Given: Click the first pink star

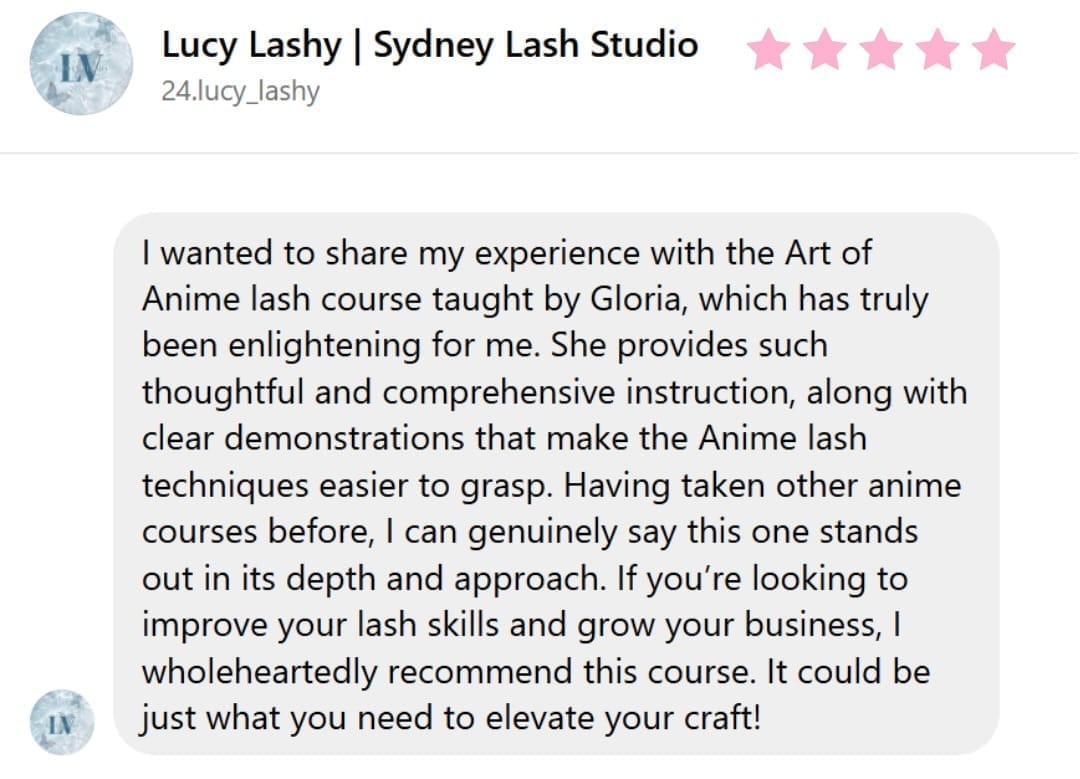Looking at the screenshot, I should [x=769, y=50].
